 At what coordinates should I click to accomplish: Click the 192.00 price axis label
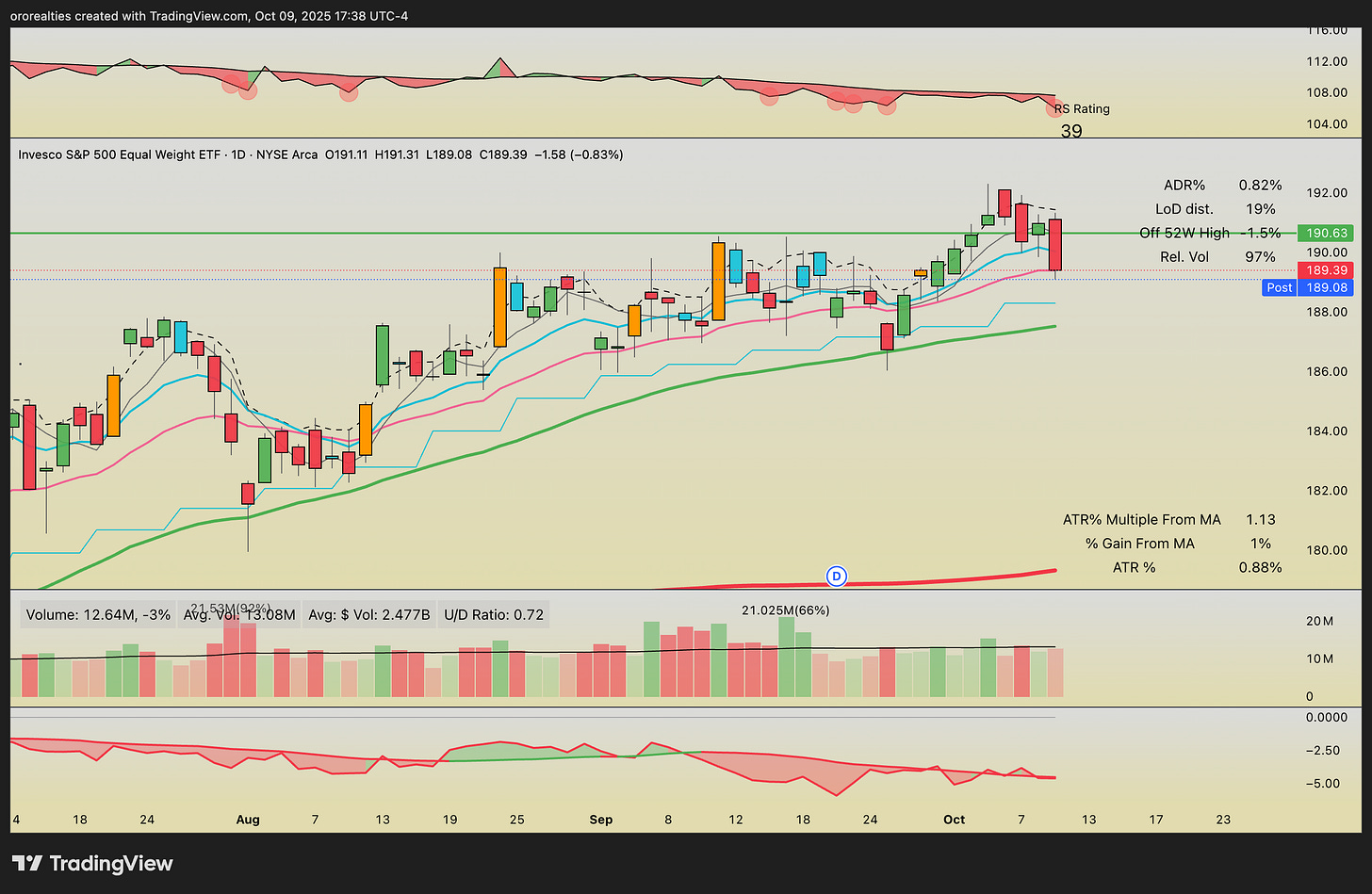tap(1329, 193)
